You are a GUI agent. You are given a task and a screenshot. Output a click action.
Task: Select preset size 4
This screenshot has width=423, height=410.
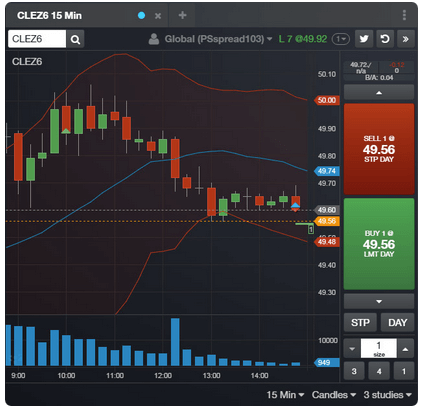click(379, 371)
